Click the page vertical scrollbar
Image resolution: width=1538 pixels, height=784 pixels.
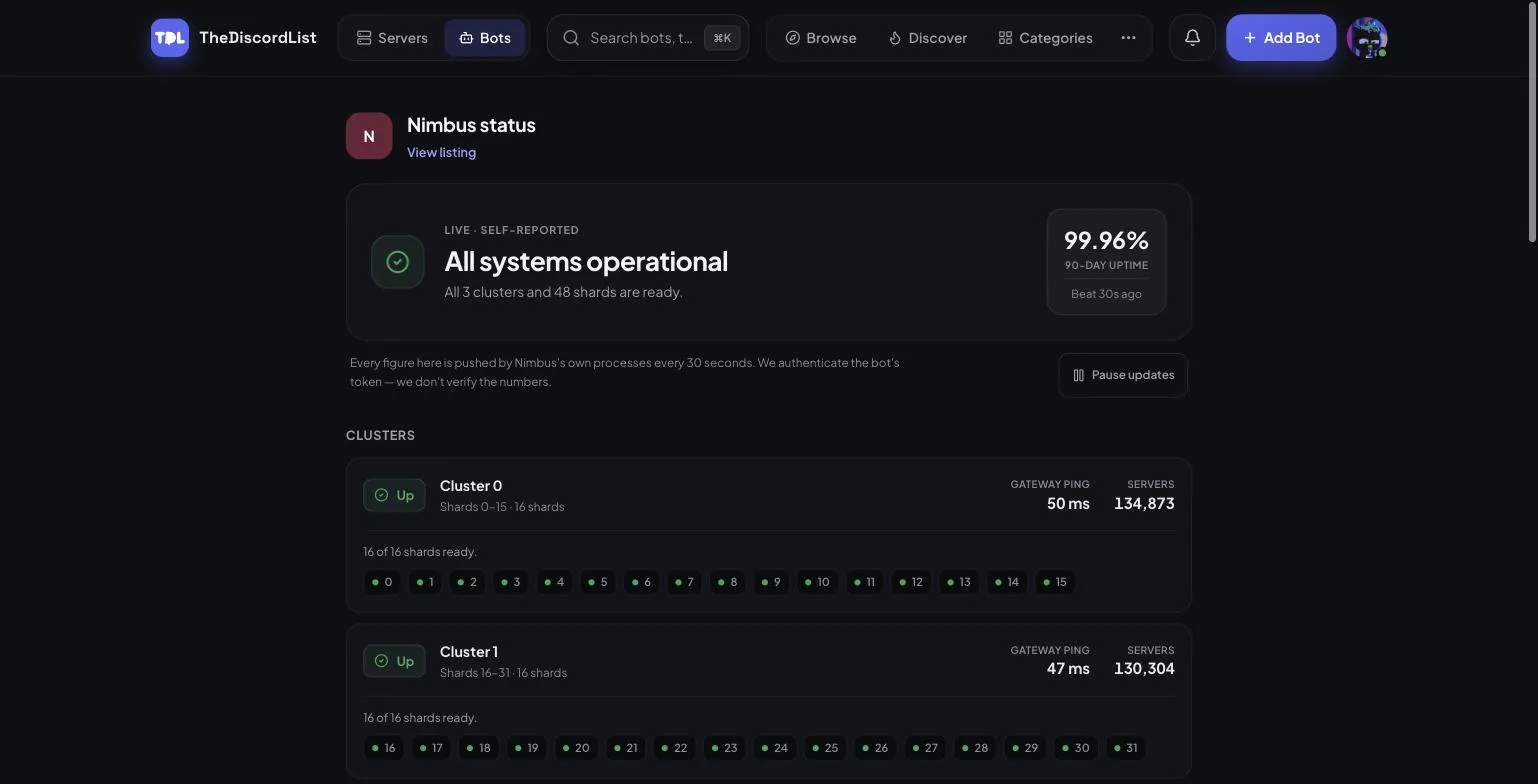click(1531, 120)
